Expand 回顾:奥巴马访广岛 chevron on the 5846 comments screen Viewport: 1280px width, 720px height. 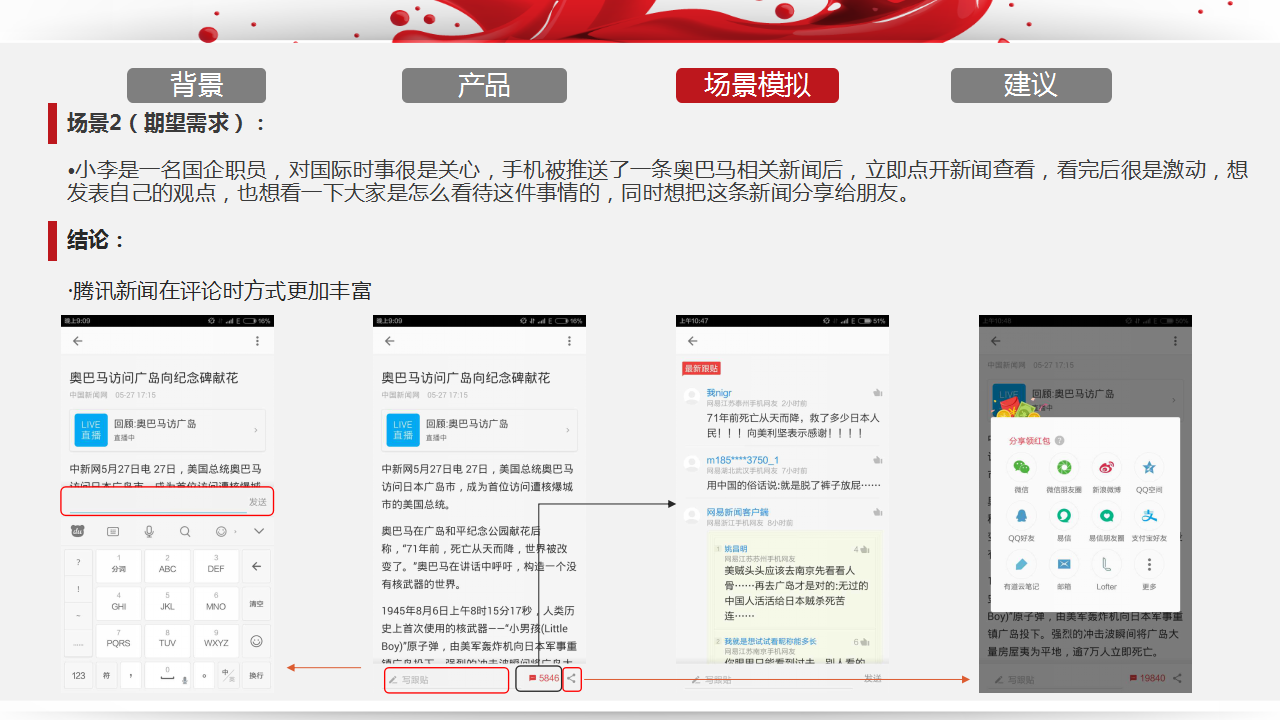point(567,430)
